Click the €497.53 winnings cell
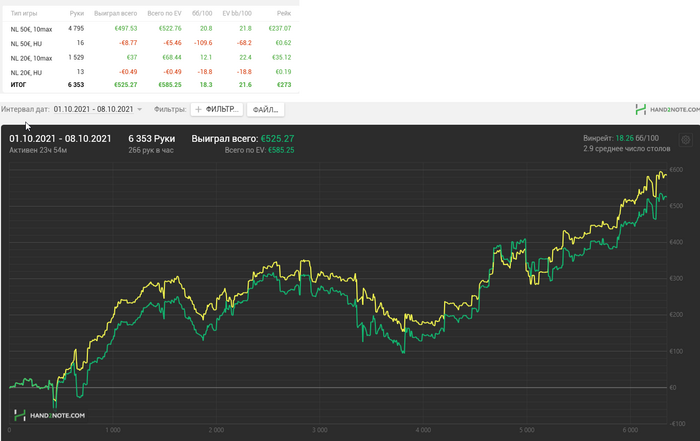 pos(126,28)
